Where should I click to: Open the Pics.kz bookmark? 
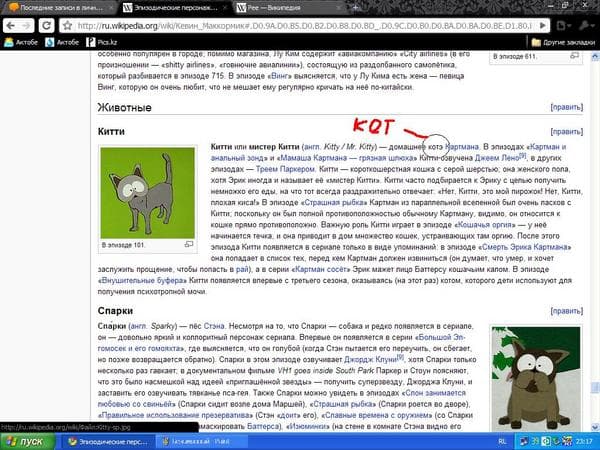click(102, 42)
